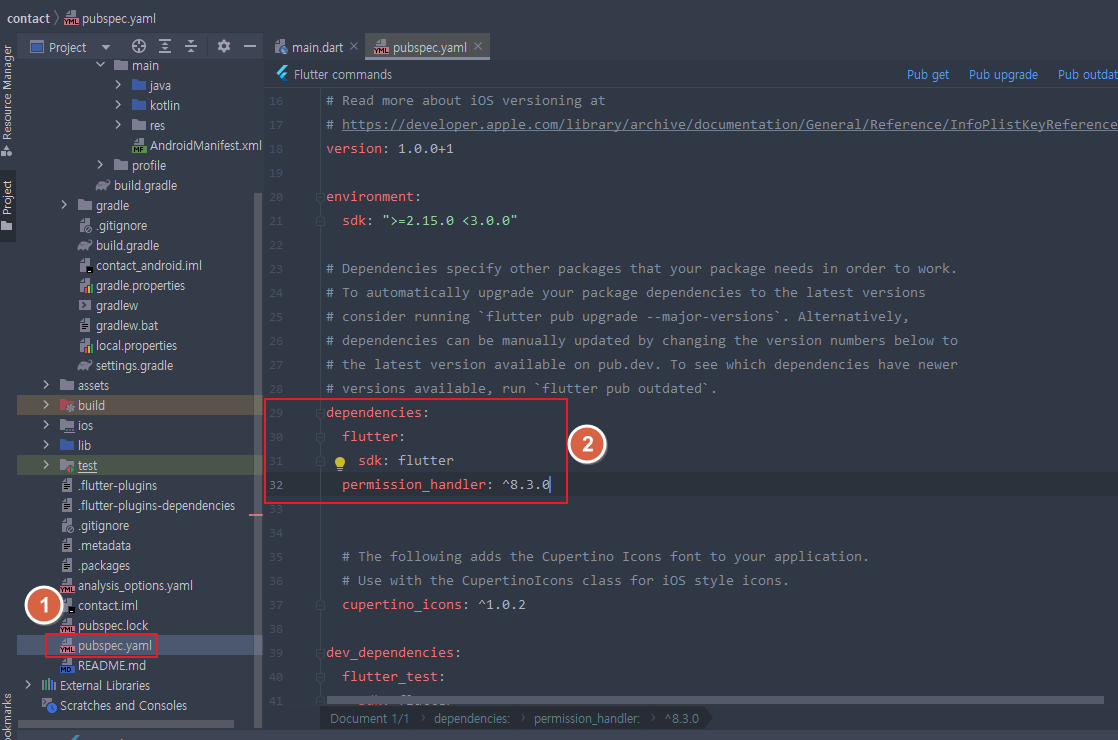Screen dimensions: 1118x740
Task: Select pubspec.lock file
Action: (x=105, y=625)
